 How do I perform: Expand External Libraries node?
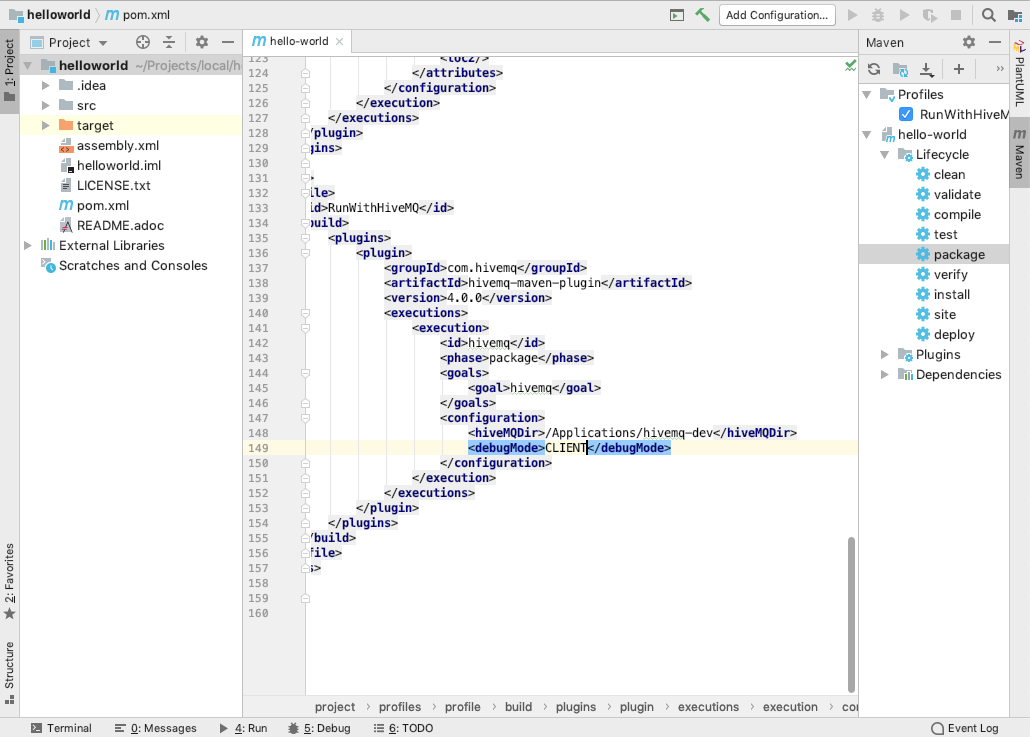(x=28, y=246)
